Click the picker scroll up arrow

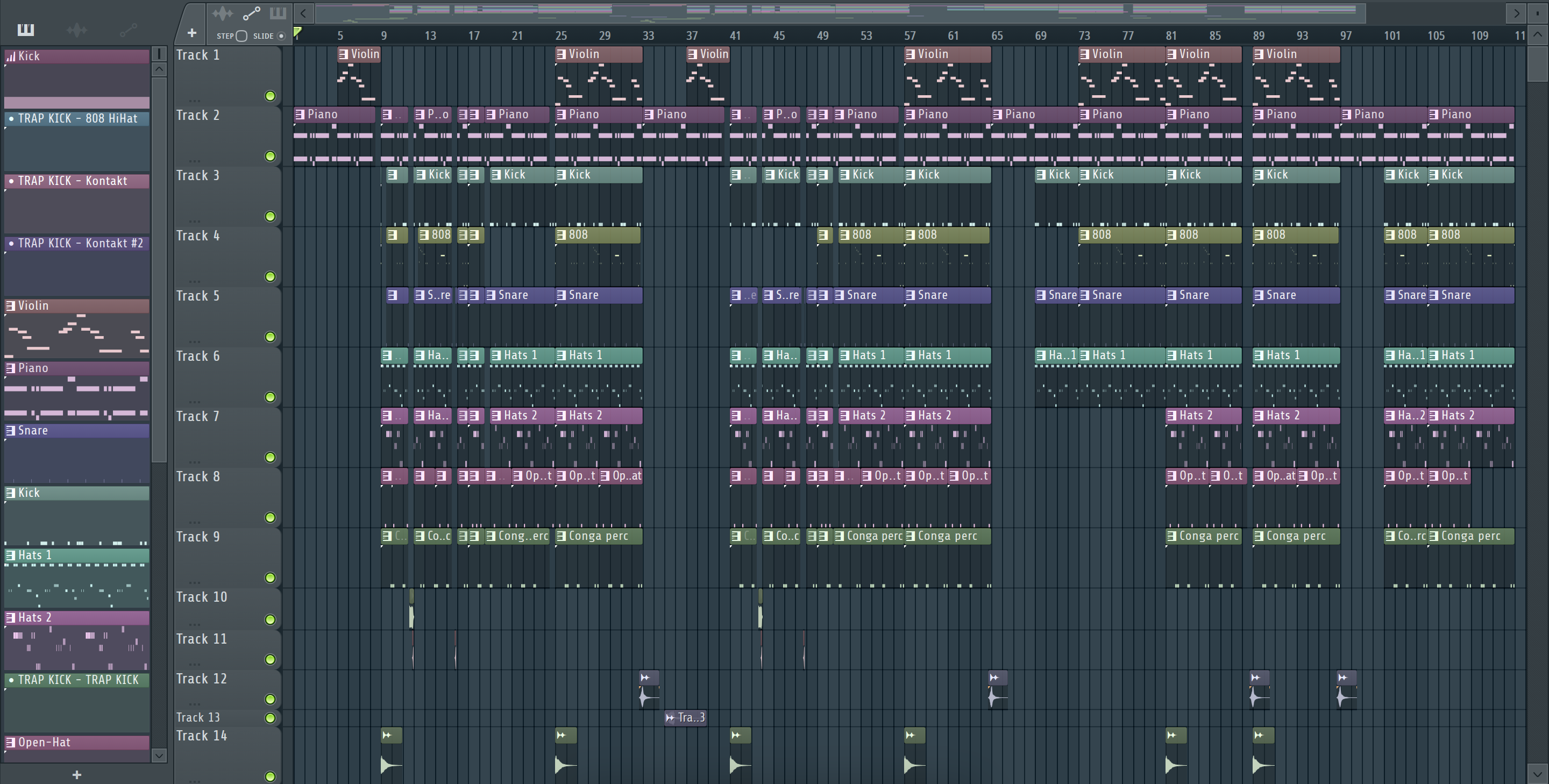(159, 69)
